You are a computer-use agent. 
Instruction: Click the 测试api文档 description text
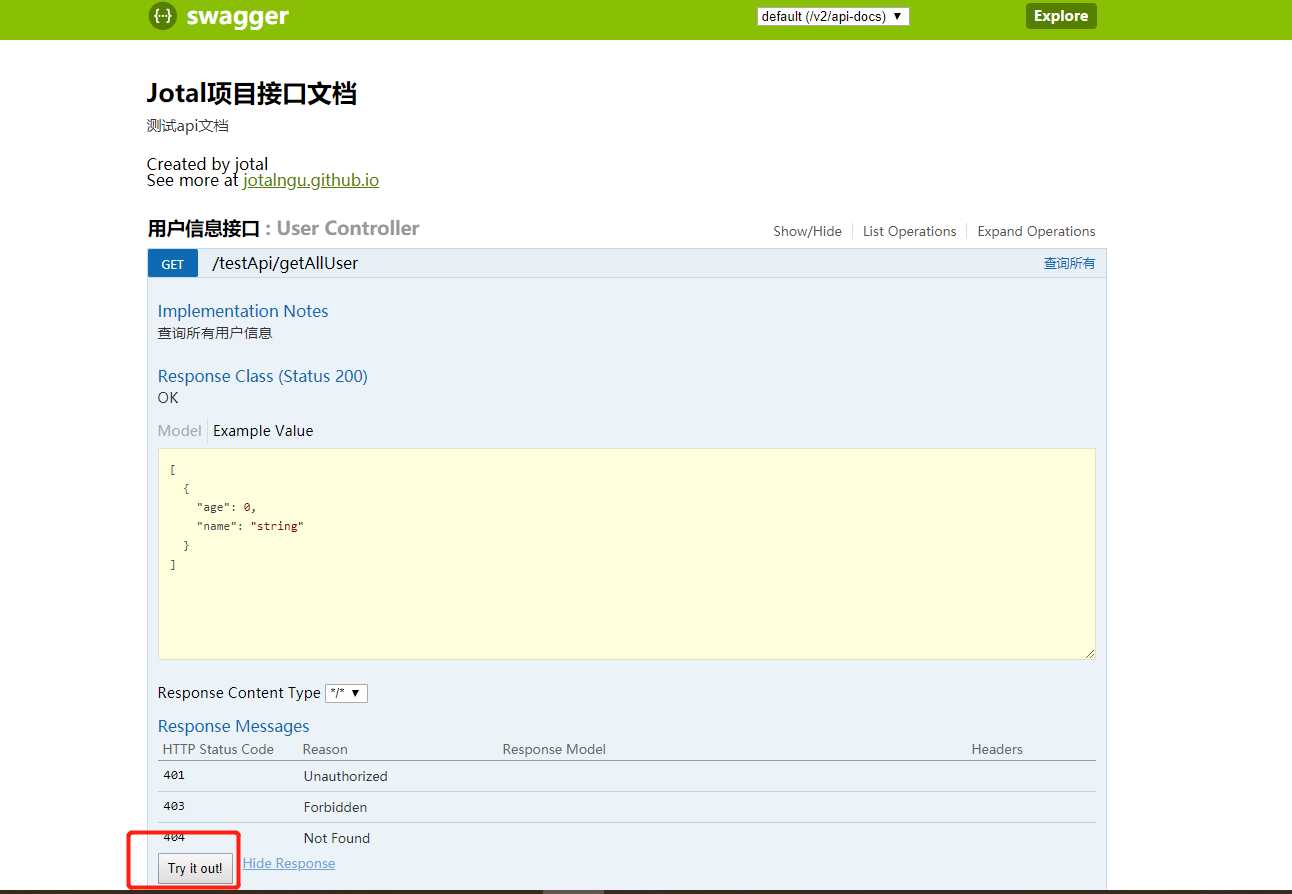(x=187, y=126)
